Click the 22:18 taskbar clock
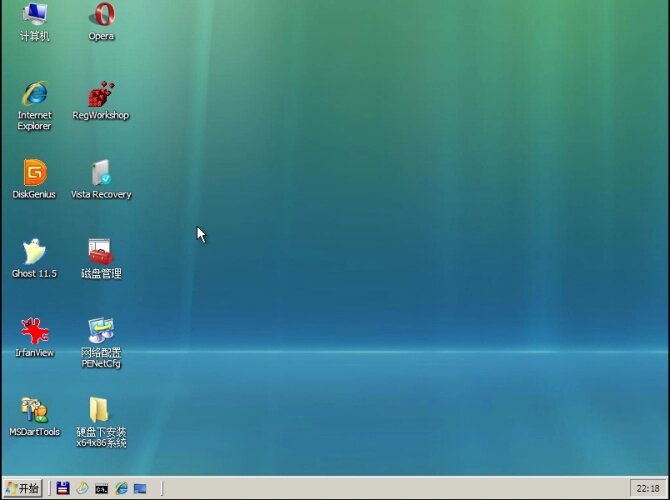 click(x=646, y=488)
